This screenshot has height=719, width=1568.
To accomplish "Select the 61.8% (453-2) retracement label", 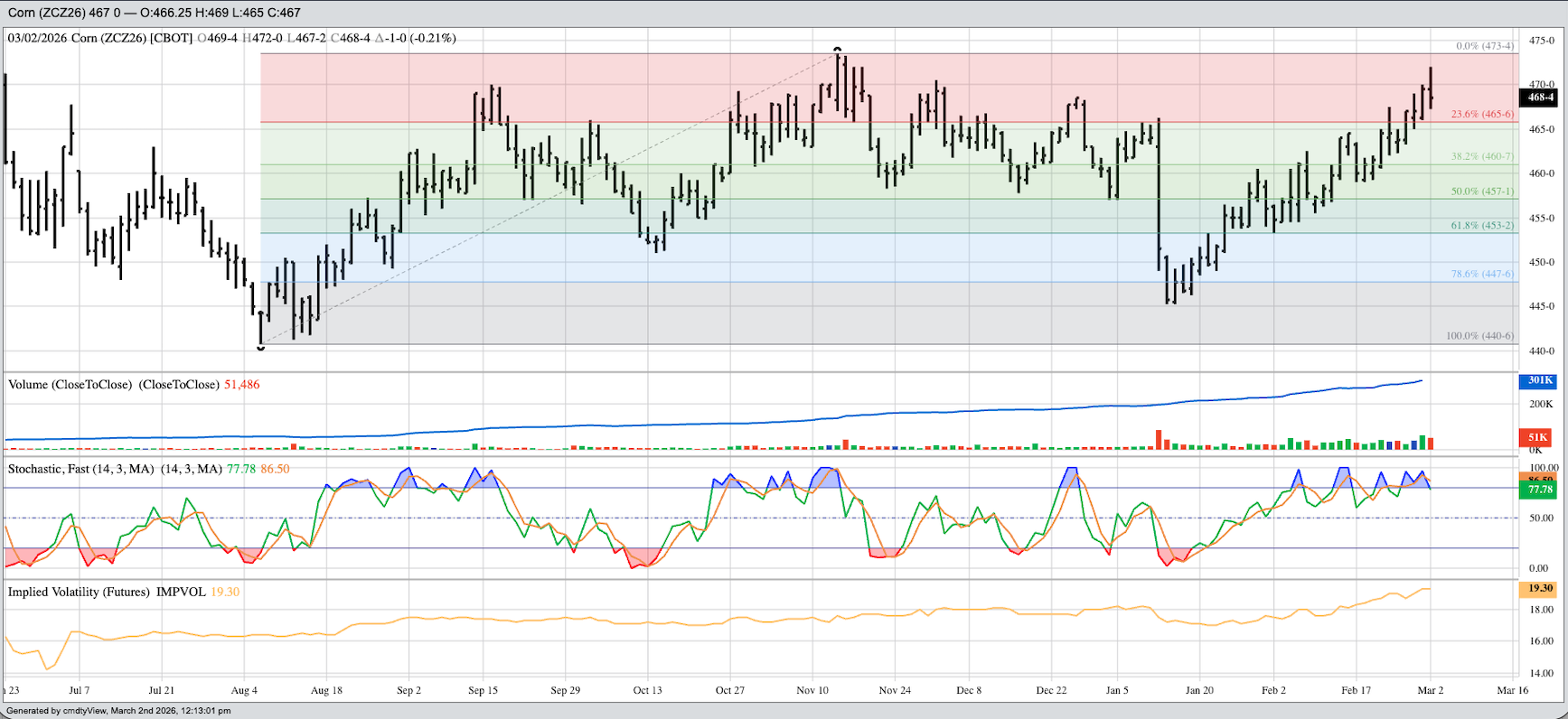I will point(1481,226).
